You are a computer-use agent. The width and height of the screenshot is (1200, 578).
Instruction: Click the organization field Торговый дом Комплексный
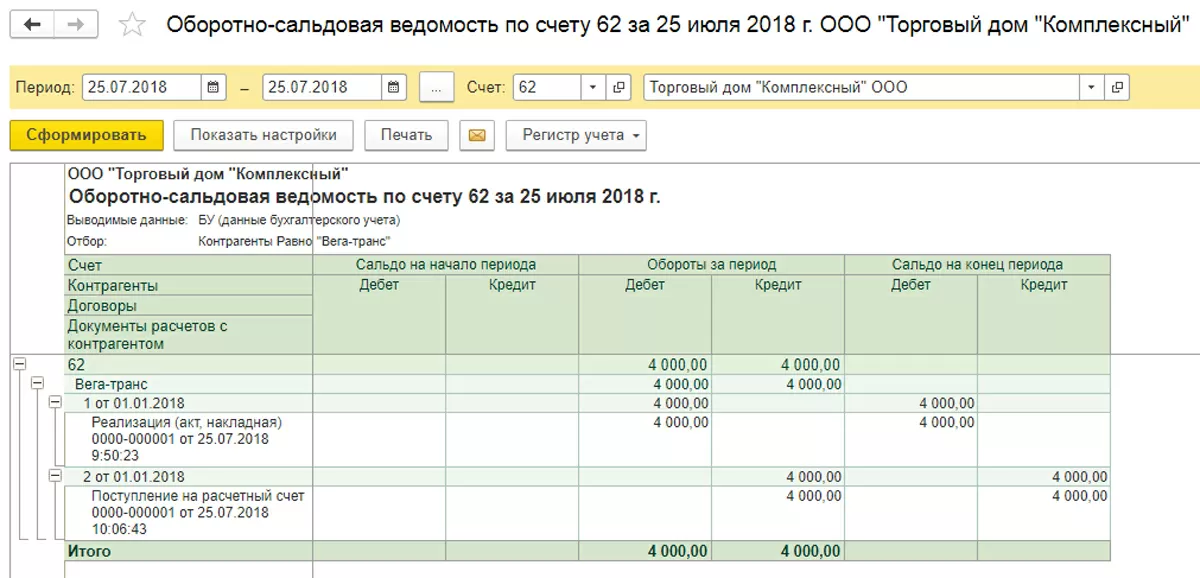coord(862,87)
